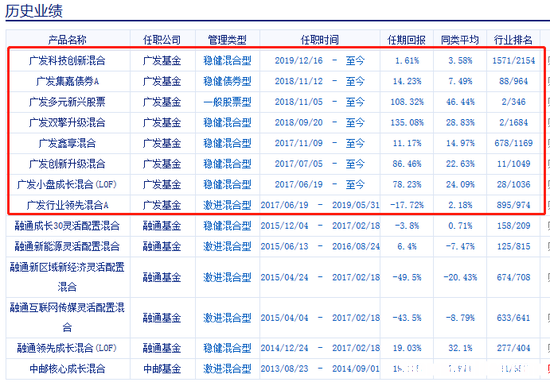Click the 28.83% category average value

pos(460,122)
